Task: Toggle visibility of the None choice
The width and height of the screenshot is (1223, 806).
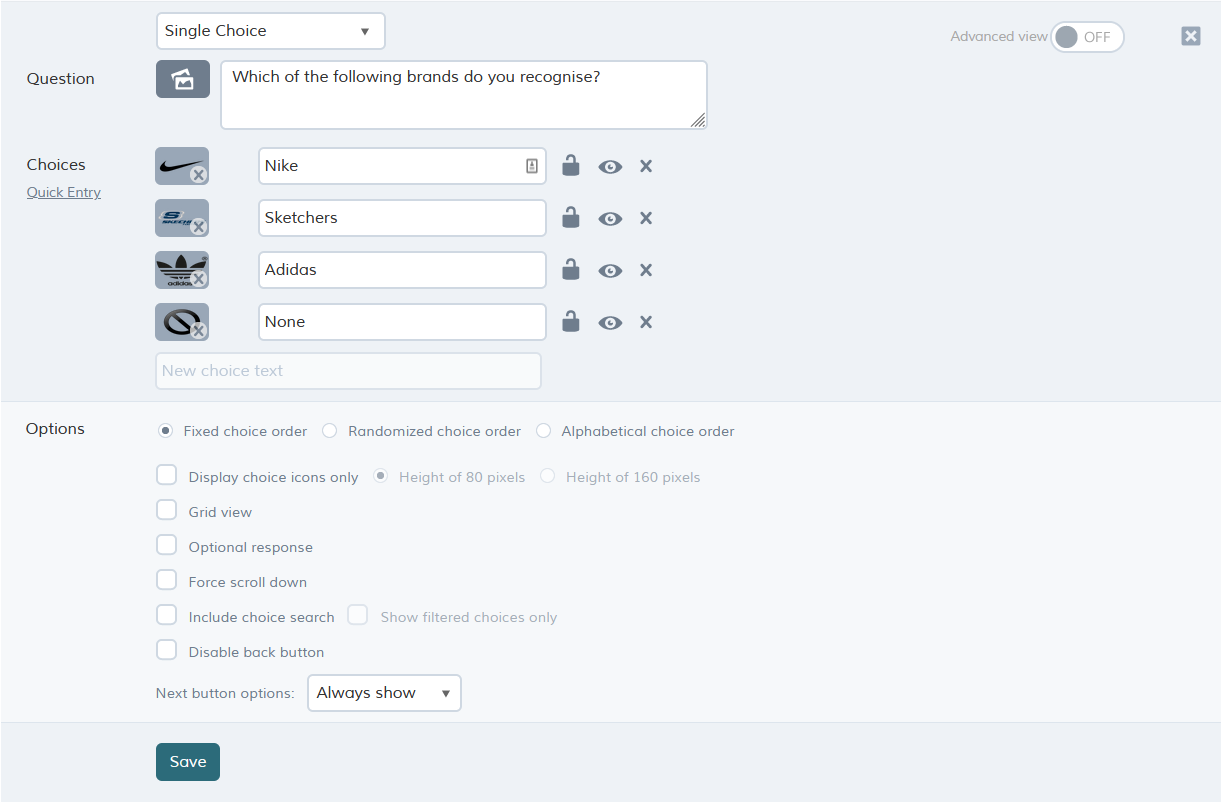Action: click(x=610, y=323)
